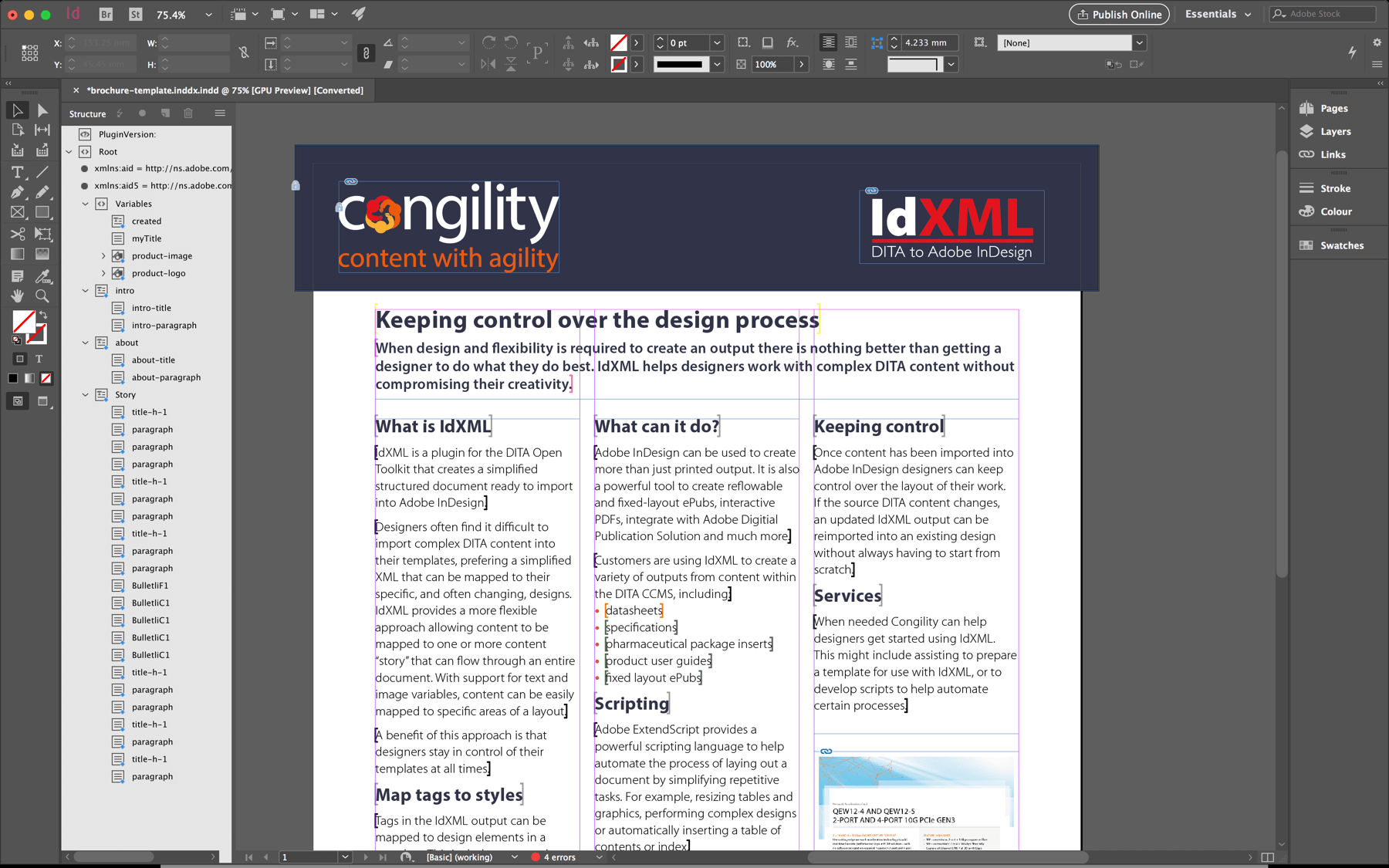The image size is (1389, 868).
Task: Open Adobe Stock via the St icon
Action: point(136,14)
